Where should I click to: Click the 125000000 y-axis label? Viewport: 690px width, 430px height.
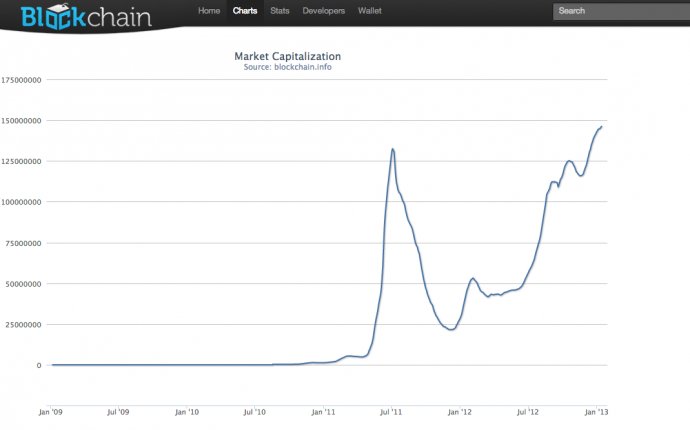click(x=21, y=162)
